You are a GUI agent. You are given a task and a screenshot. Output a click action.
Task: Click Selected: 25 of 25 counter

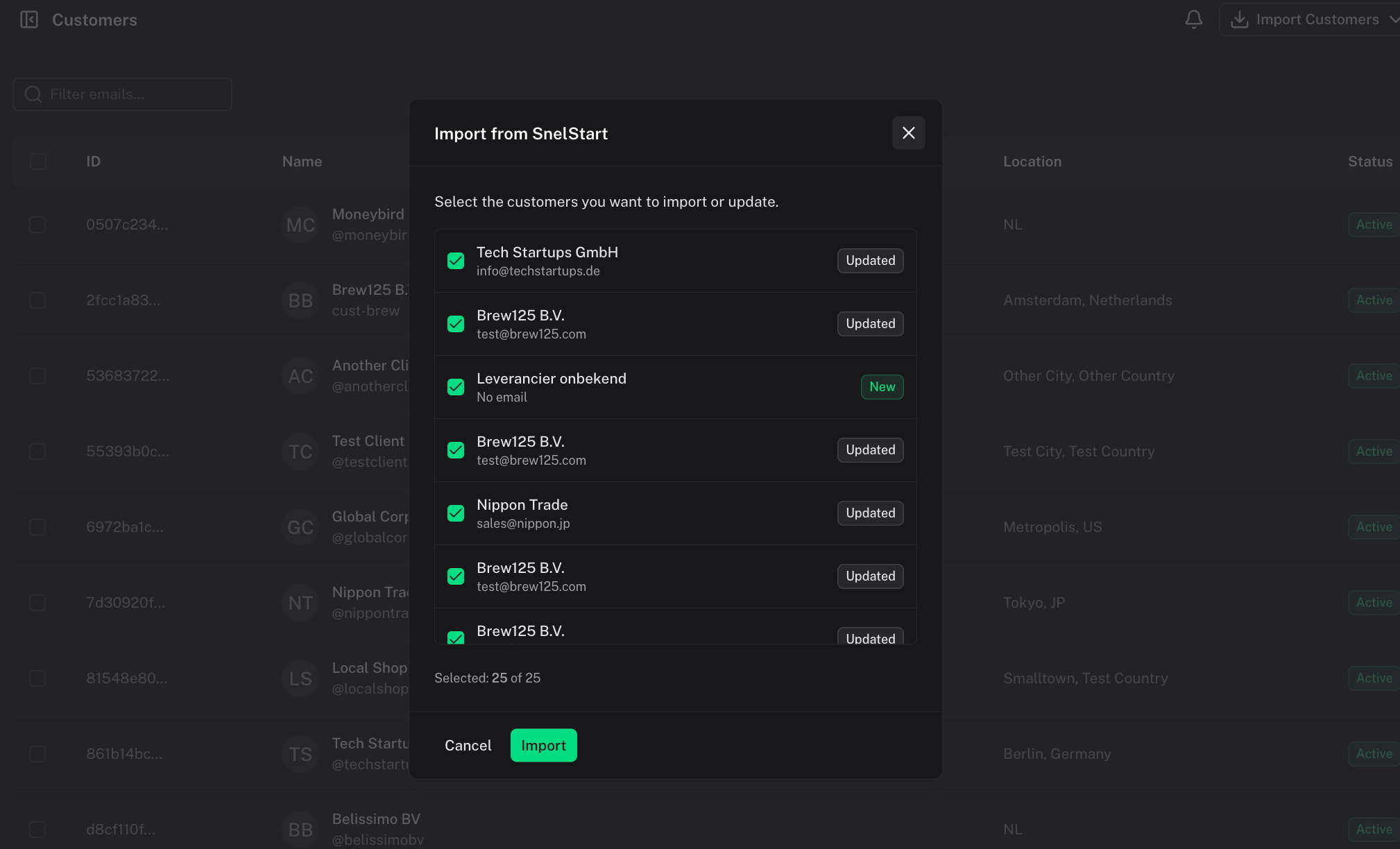click(x=487, y=678)
